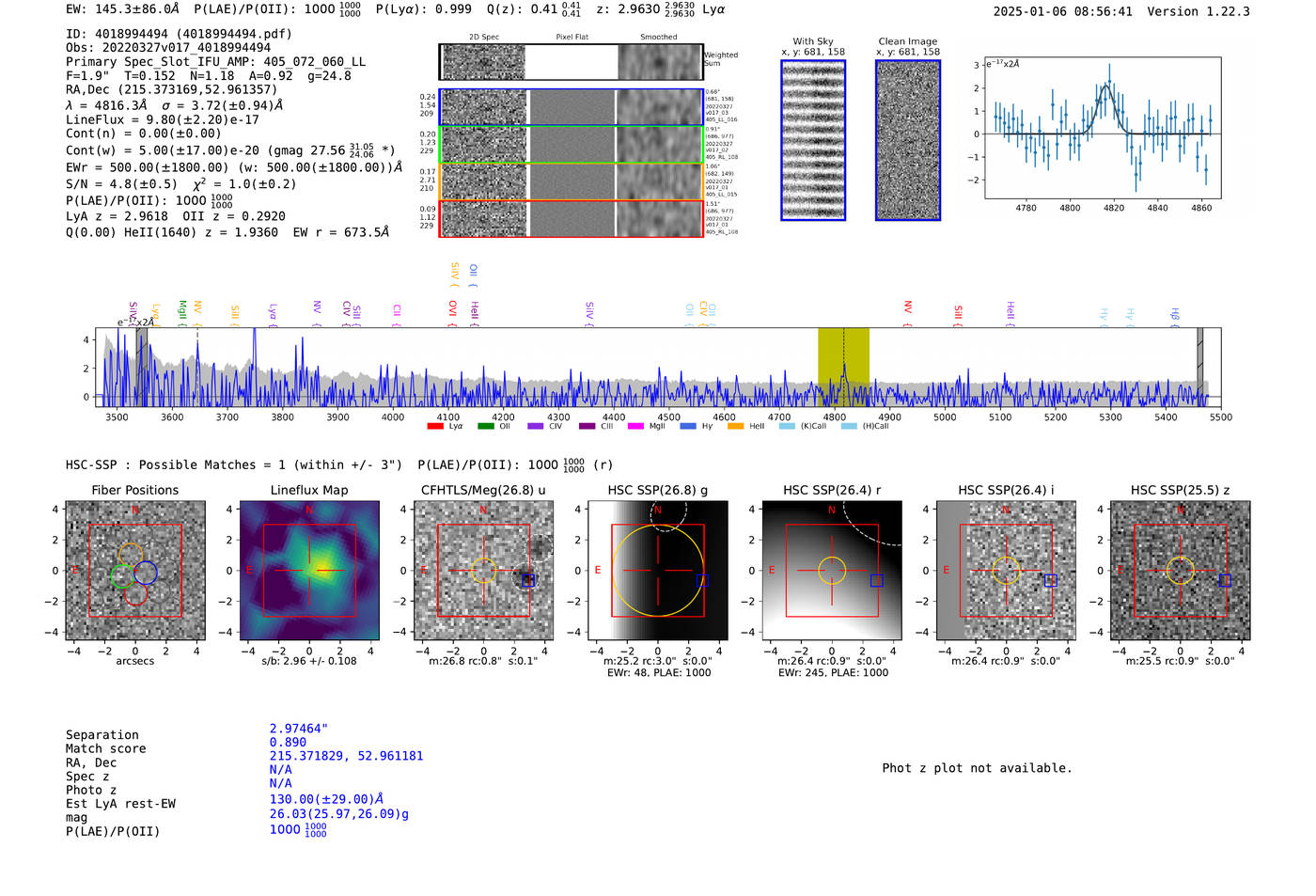Click the green OII legend swatch

pos(486,426)
